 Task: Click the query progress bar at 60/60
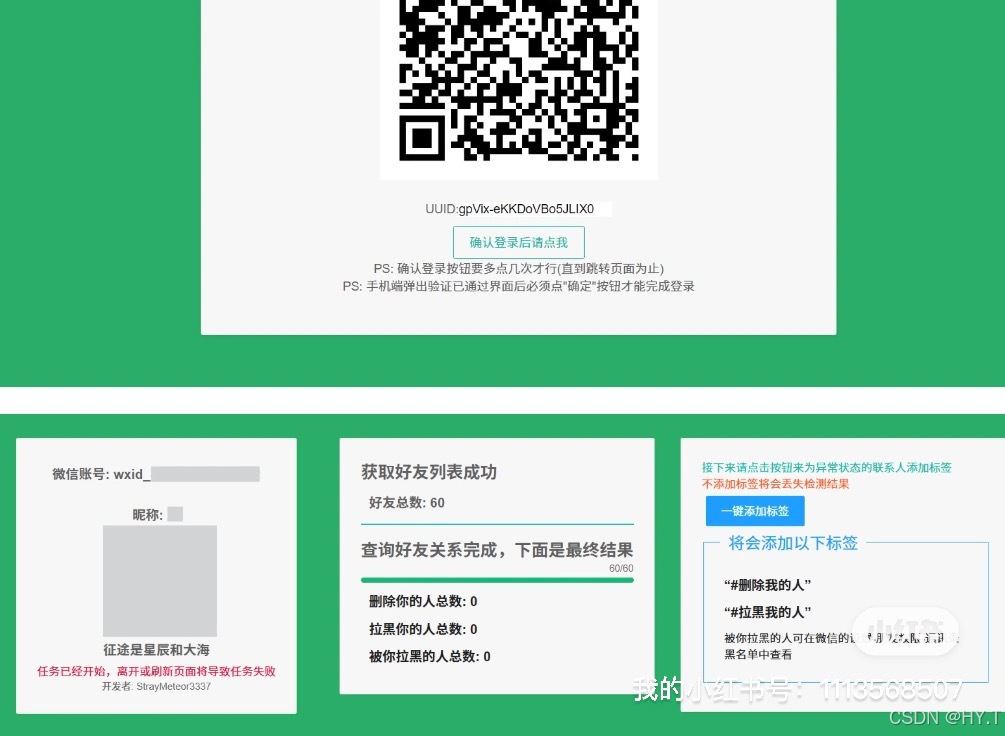click(497, 580)
